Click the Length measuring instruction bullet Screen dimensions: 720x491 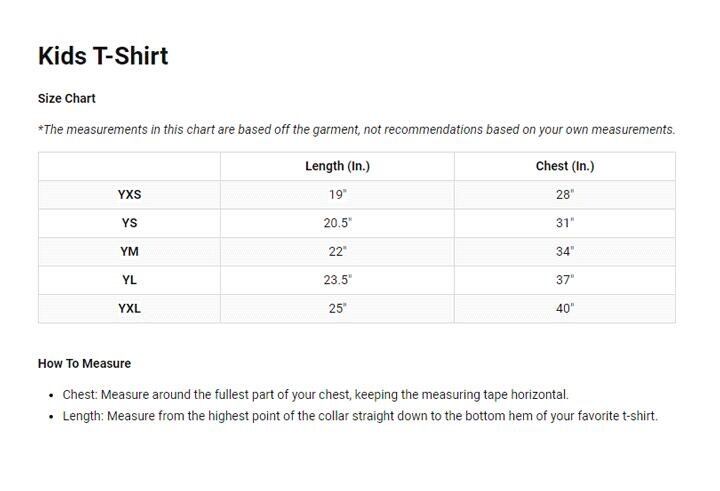360,416
